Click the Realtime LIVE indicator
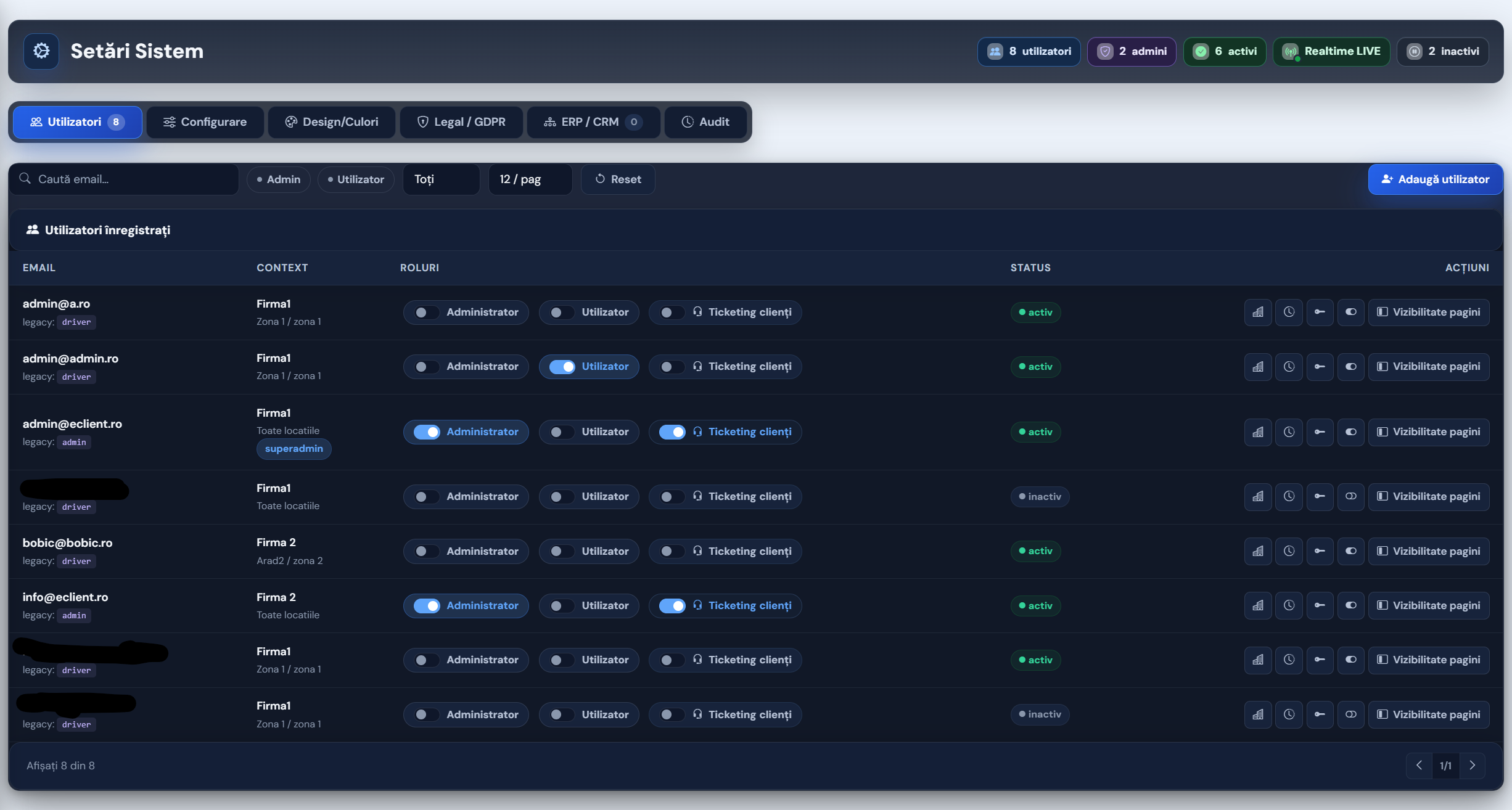The height and width of the screenshot is (810, 1512). tap(1331, 51)
